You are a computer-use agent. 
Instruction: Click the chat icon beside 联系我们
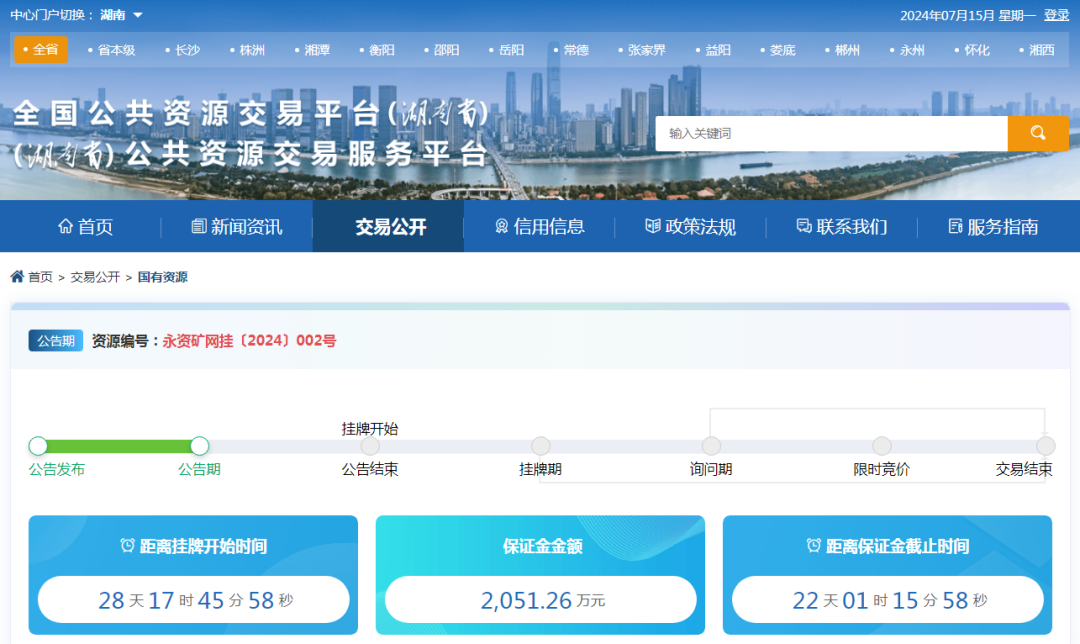tap(804, 227)
